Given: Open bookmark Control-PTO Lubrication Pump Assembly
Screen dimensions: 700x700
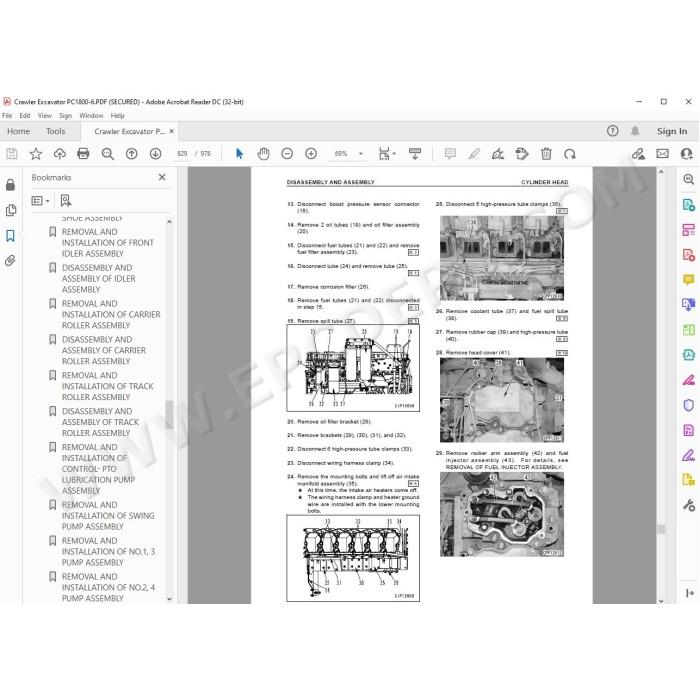Looking at the screenshot, I should [99, 469].
